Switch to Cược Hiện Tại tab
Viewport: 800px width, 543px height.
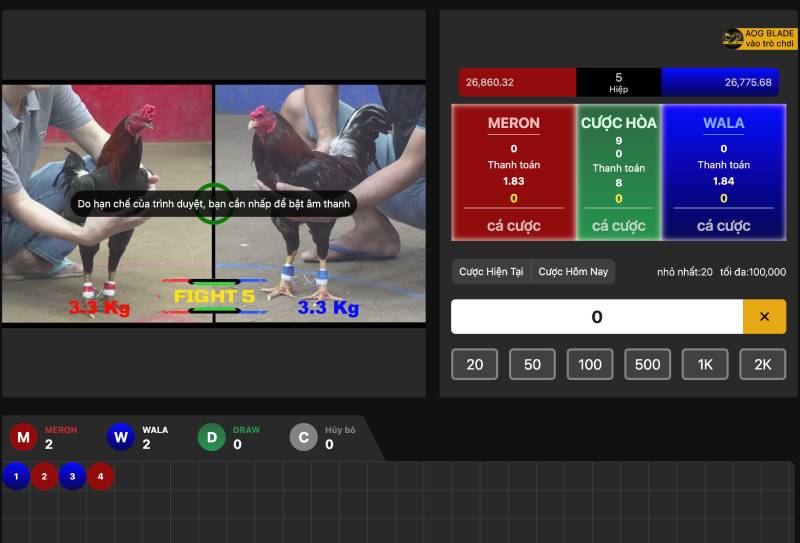pos(491,272)
